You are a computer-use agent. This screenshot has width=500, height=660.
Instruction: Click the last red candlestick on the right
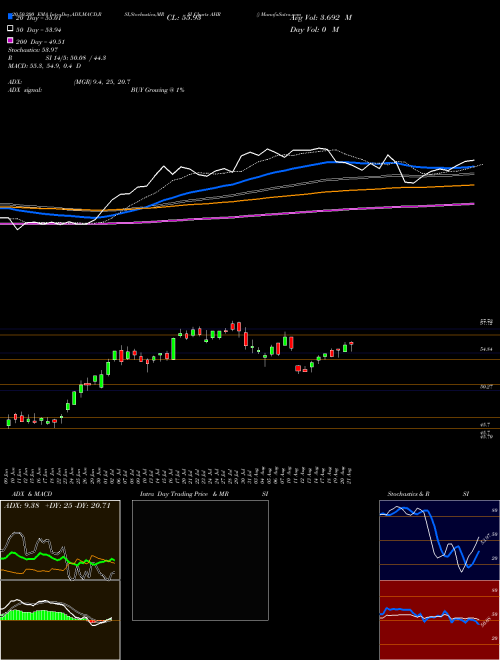351,344
